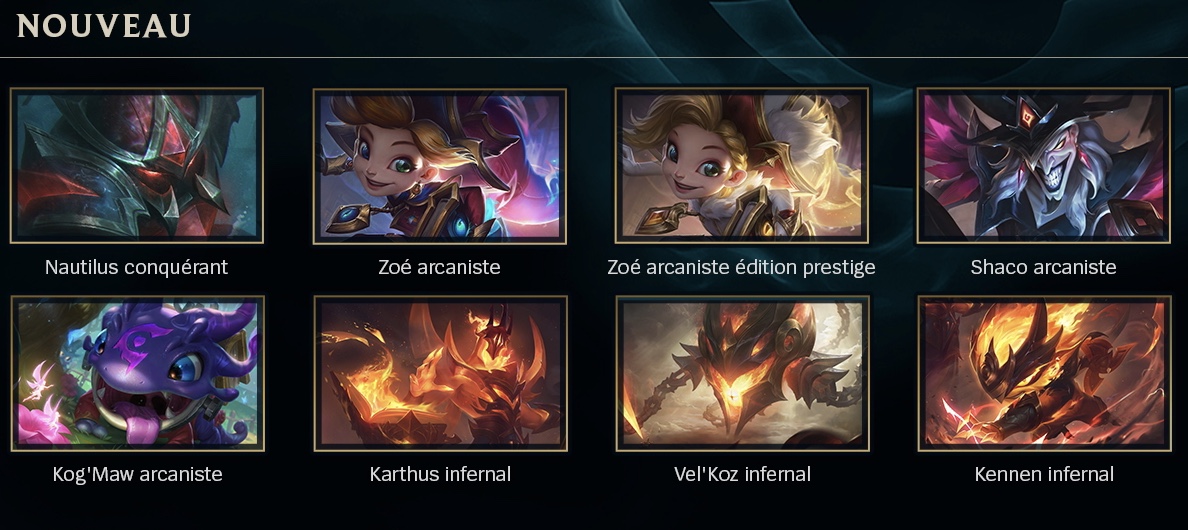Click Kog'Maw's pink tongue in the artwork

tap(142, 426)
